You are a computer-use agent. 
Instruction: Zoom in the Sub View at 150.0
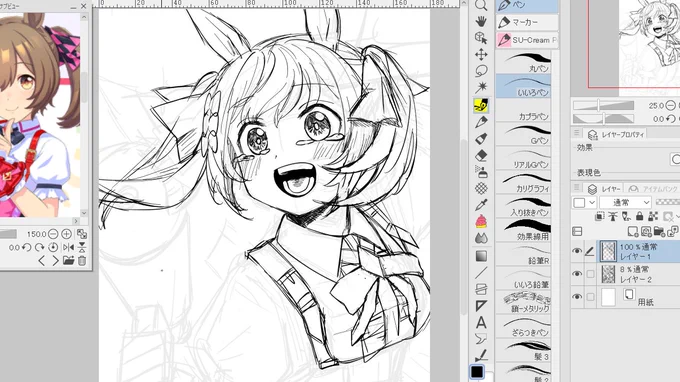click(x=66, y=234)
